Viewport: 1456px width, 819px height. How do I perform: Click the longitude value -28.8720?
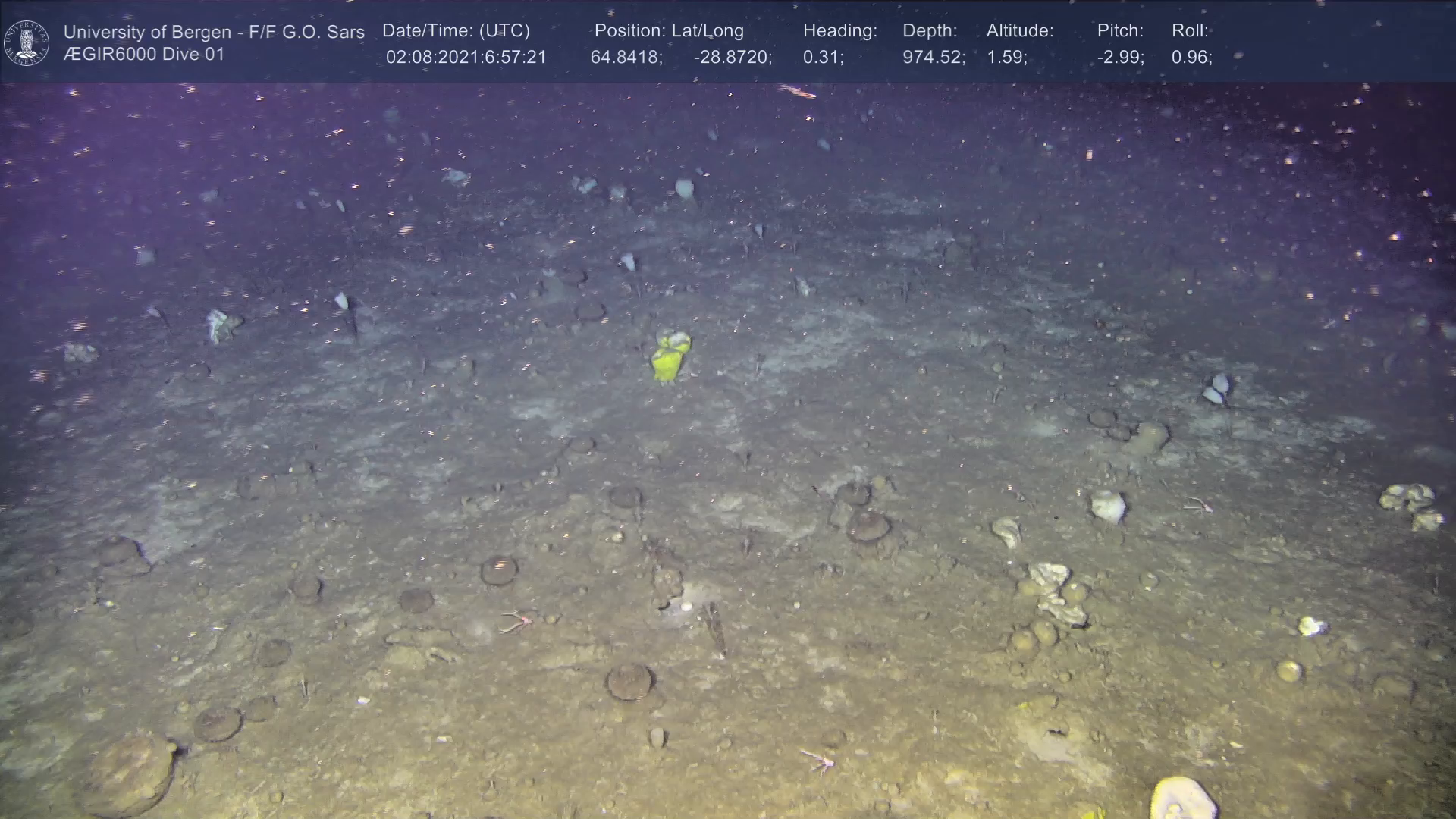pyautogui.click(x=732, y=58)
